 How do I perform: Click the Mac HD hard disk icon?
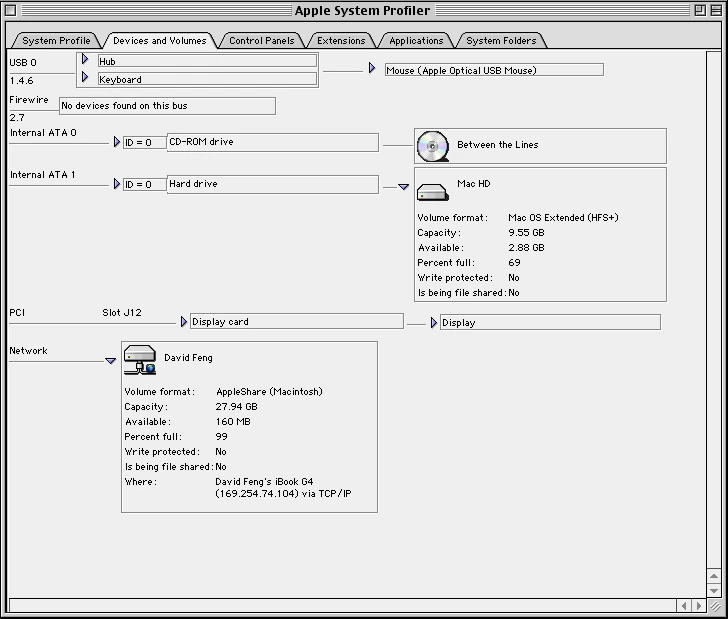[433, 192]
